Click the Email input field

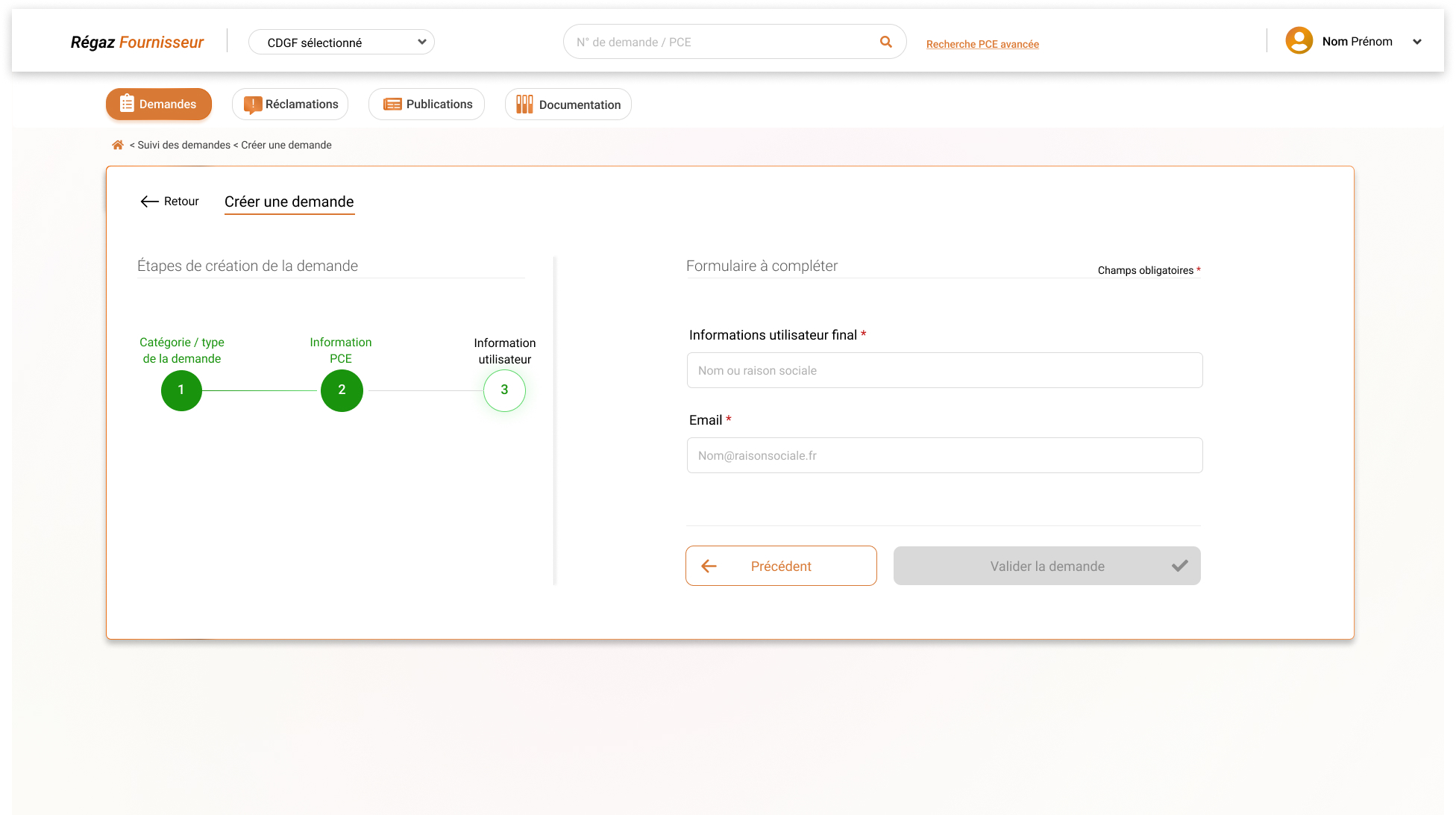(944, 455)
